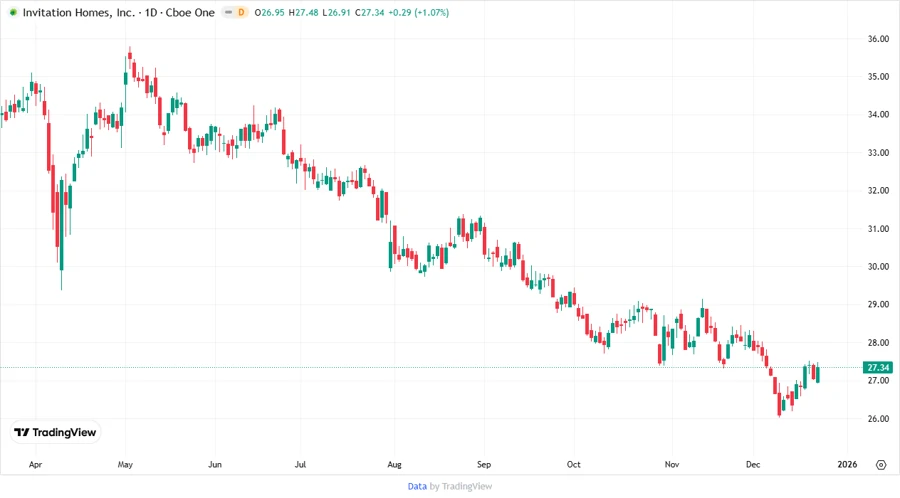Click the 'Sep' time axis label
Viewport: 900px width, 498px height.
point(484,464)
